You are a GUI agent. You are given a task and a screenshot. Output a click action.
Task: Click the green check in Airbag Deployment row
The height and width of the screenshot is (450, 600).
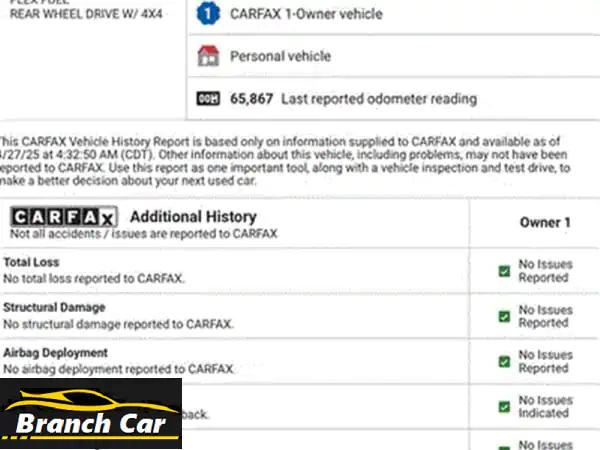tap(504, 362)
